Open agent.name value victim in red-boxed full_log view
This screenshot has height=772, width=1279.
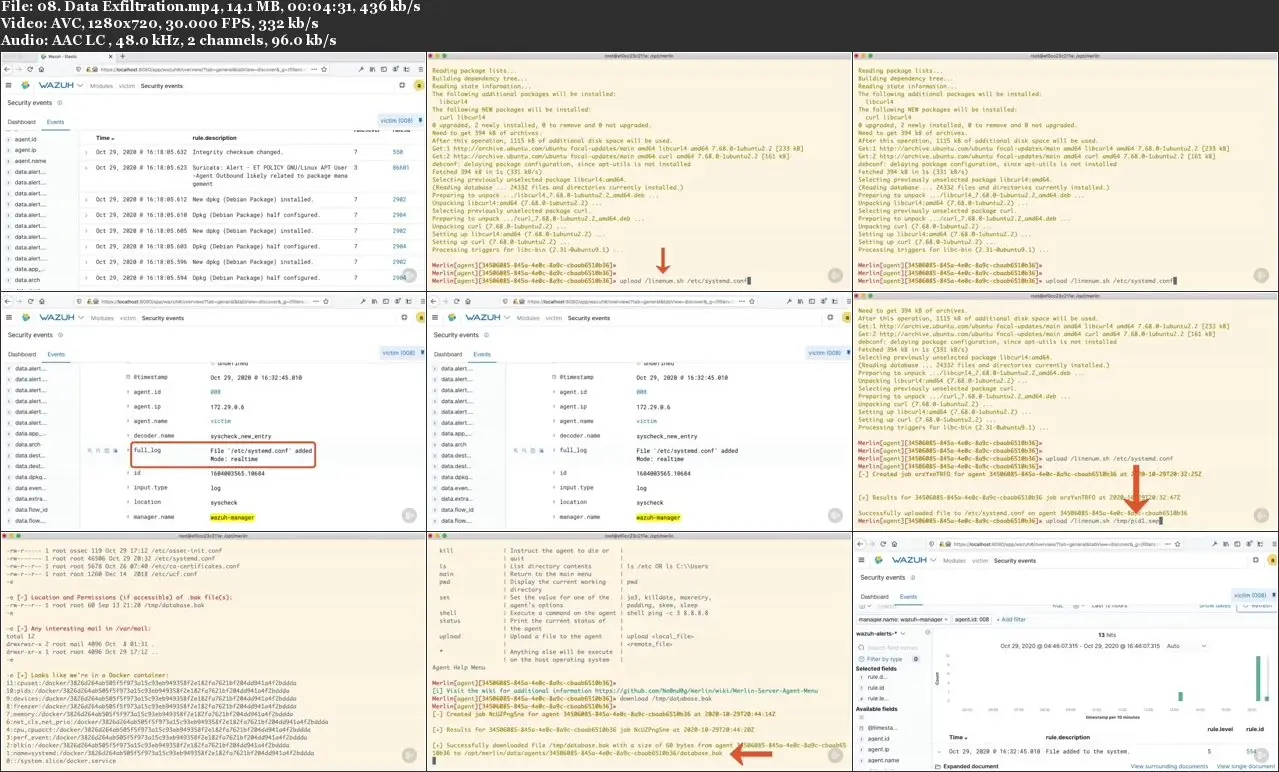tap(221, 421)
